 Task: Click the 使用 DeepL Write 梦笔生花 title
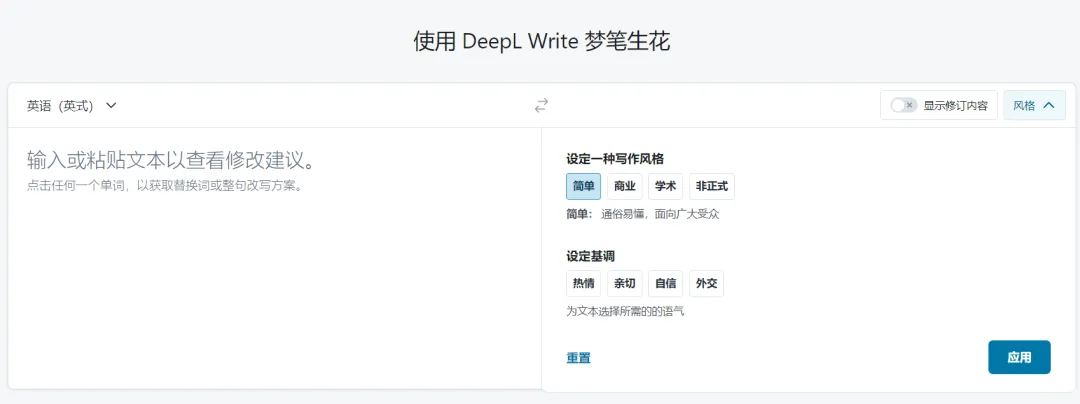(541, 41)
